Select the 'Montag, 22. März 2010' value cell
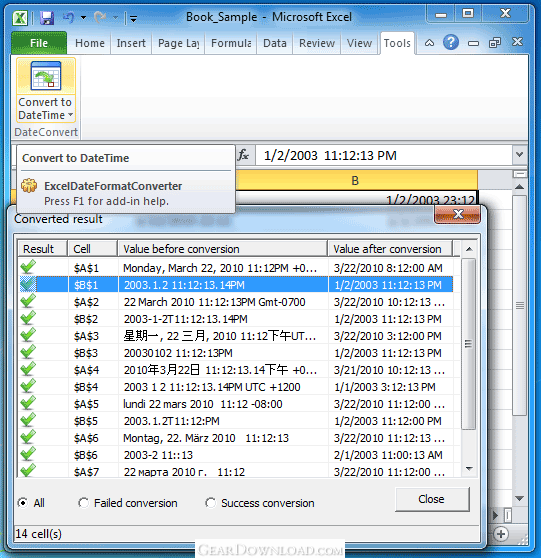The image size is (541, 558). (206, 438)
